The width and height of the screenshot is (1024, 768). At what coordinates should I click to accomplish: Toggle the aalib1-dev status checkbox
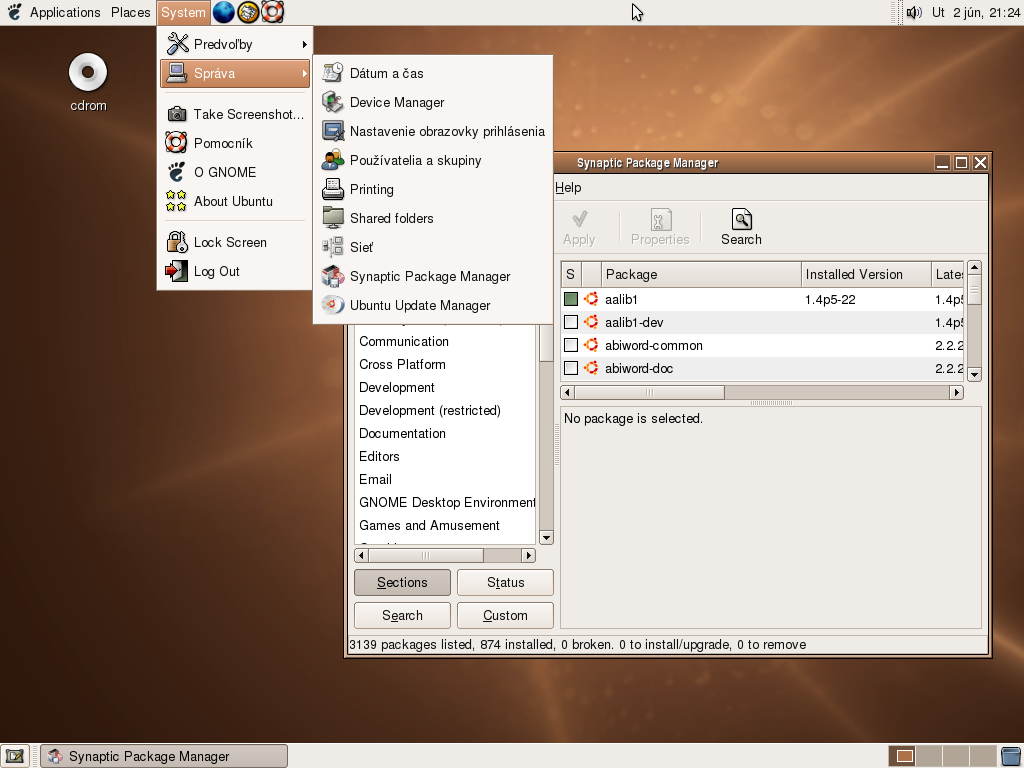571,322
